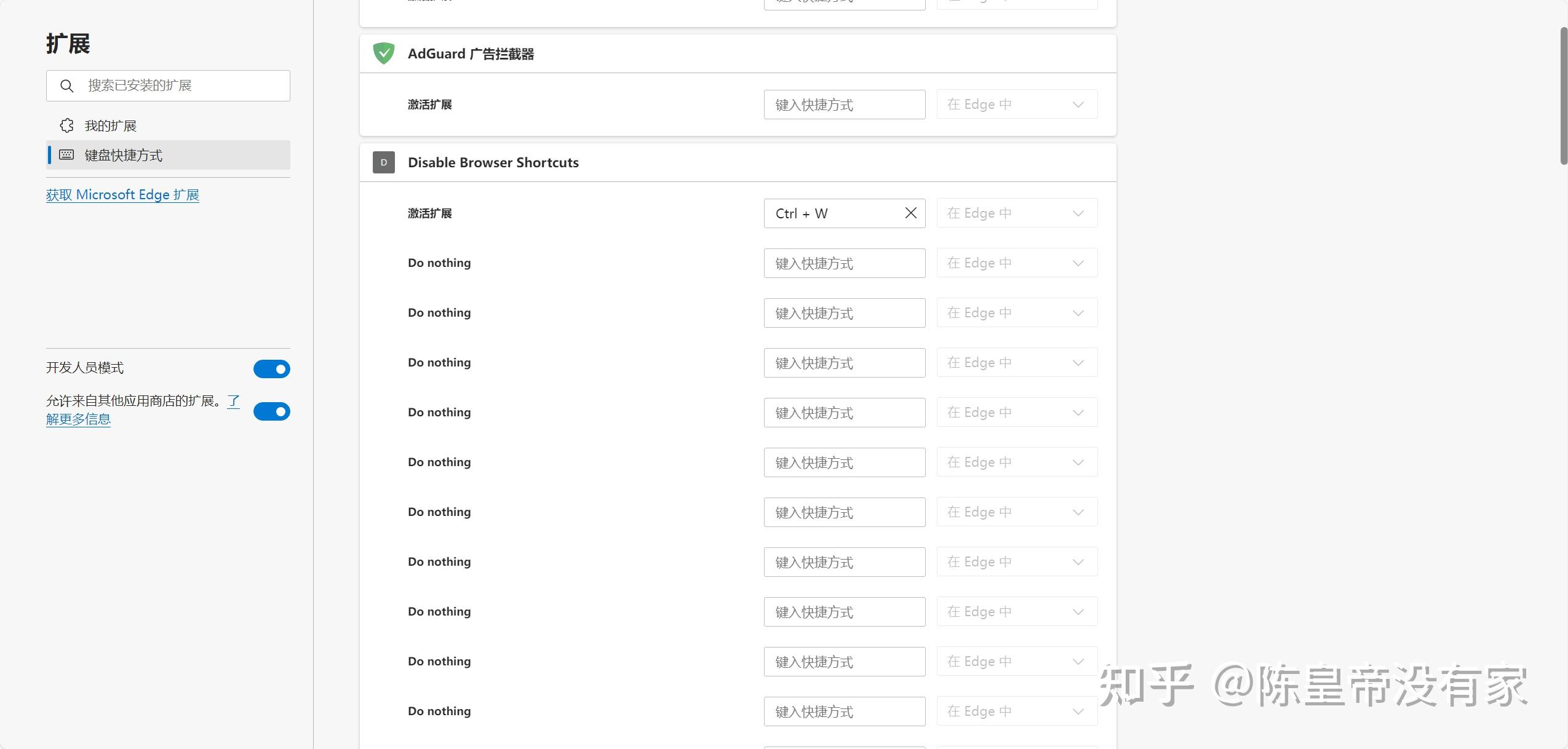This screenshot has height=749, width=1568.
Task: Open 我的扩展 section
Action: point(111,125)
